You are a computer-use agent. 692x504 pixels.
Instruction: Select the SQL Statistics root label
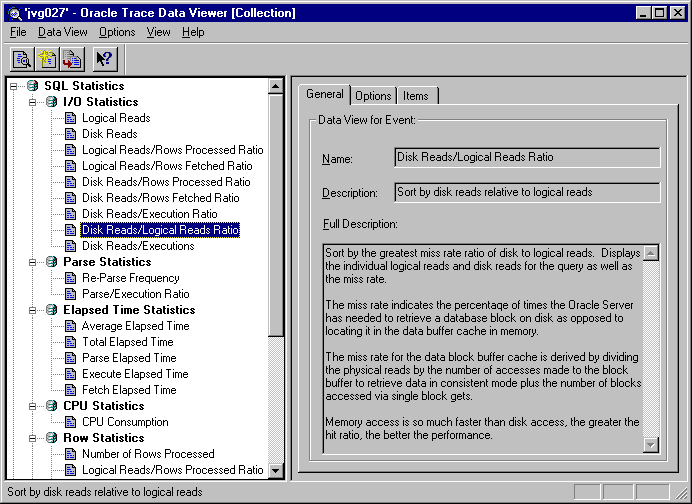pos(84,86)
